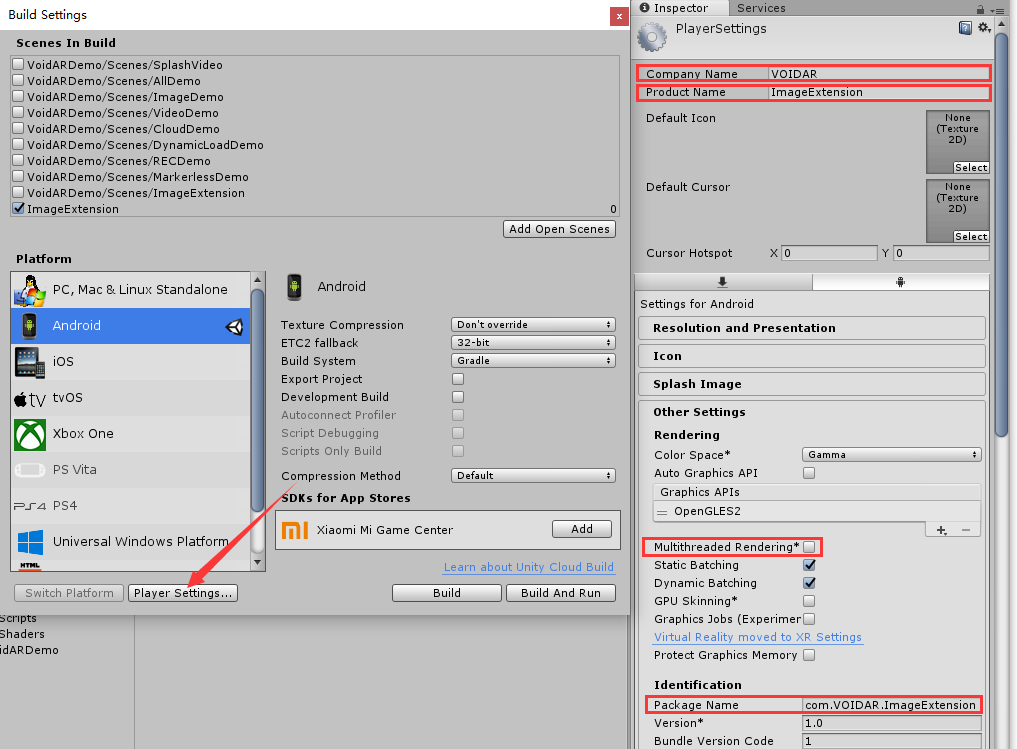Select the Universal Windows Platform icon

click(30, 542)
